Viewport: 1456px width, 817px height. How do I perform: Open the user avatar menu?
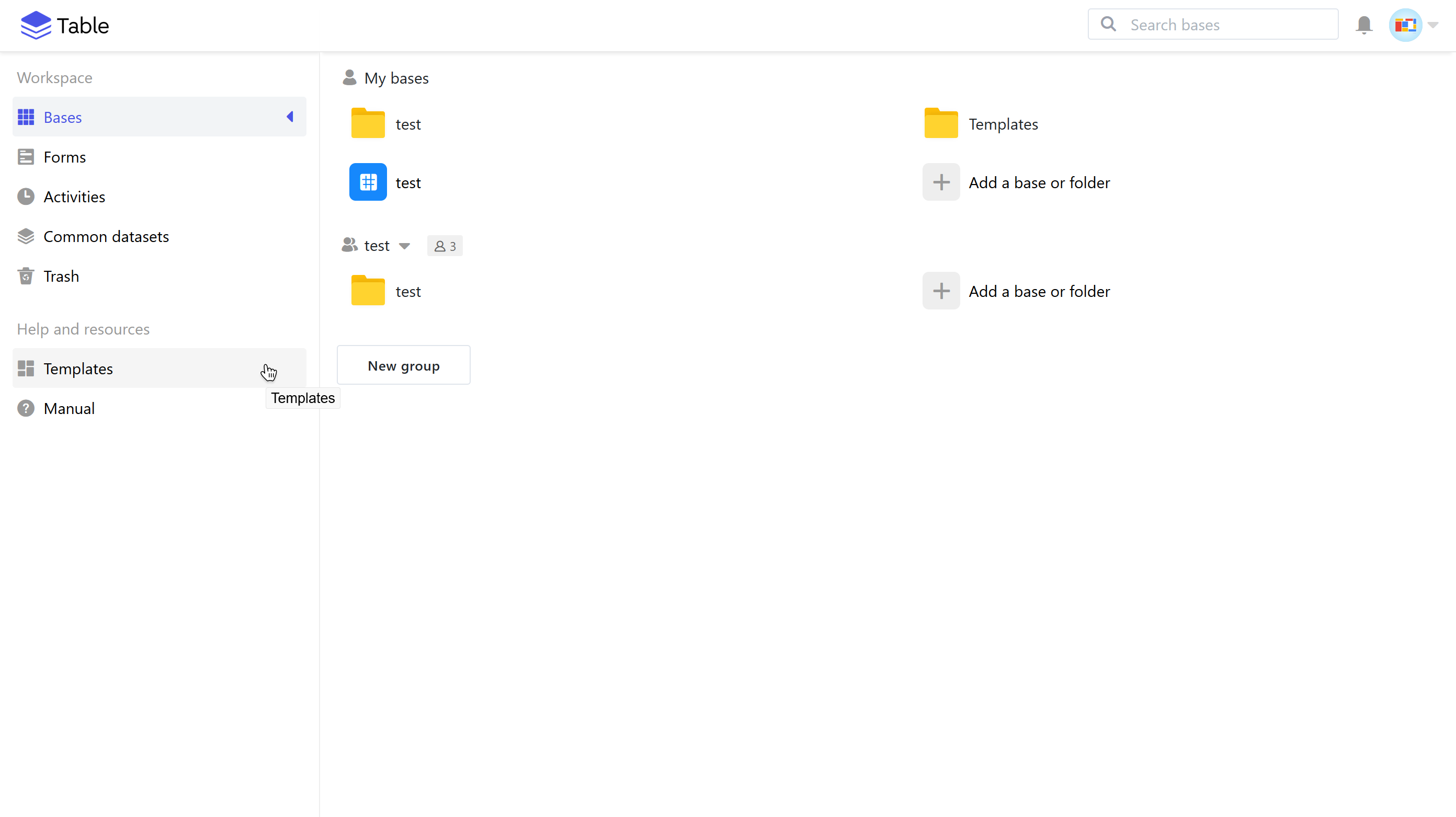tap(1405, 25)
